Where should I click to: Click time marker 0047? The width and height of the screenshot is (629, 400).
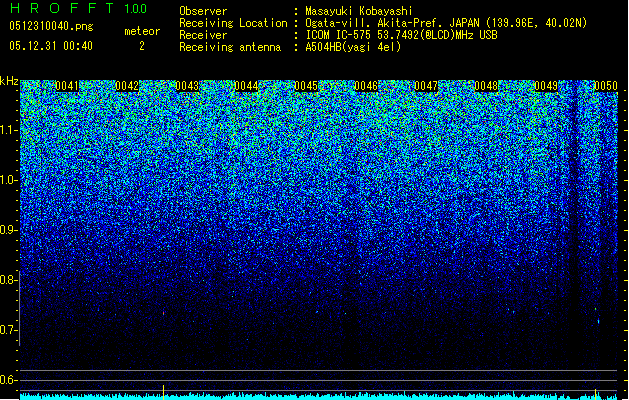click(x=426, y=86)
